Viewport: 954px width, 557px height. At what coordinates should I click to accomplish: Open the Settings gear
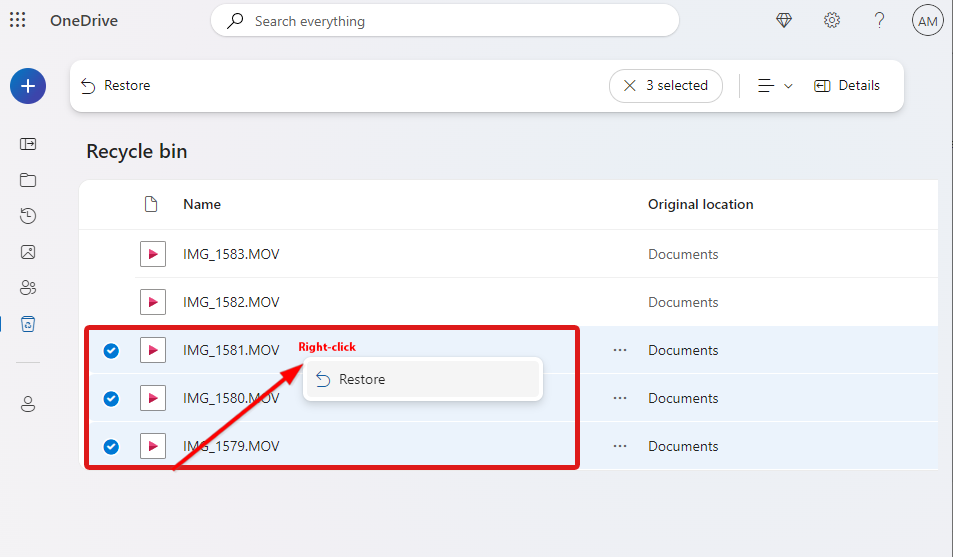[x=832, y=21]
